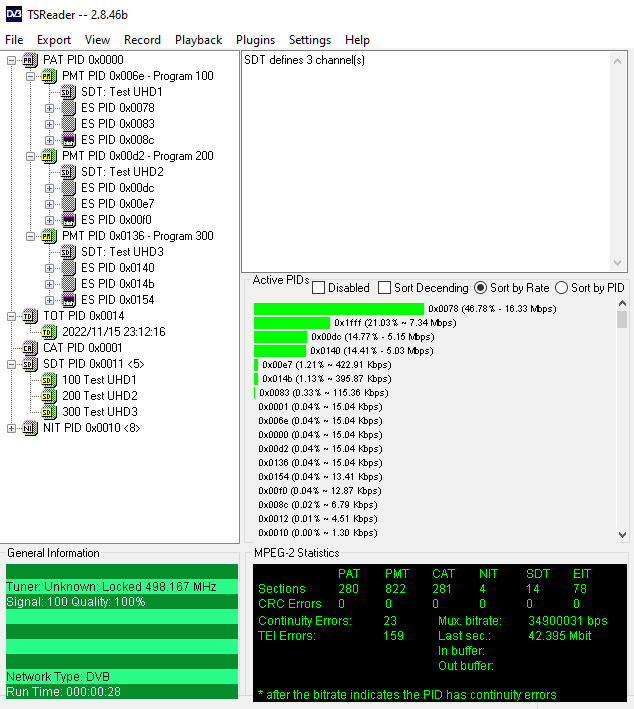Collapse the TOT PID 0x0014 node
Viewport: 634px width, 709px height.
click(11, 316)
